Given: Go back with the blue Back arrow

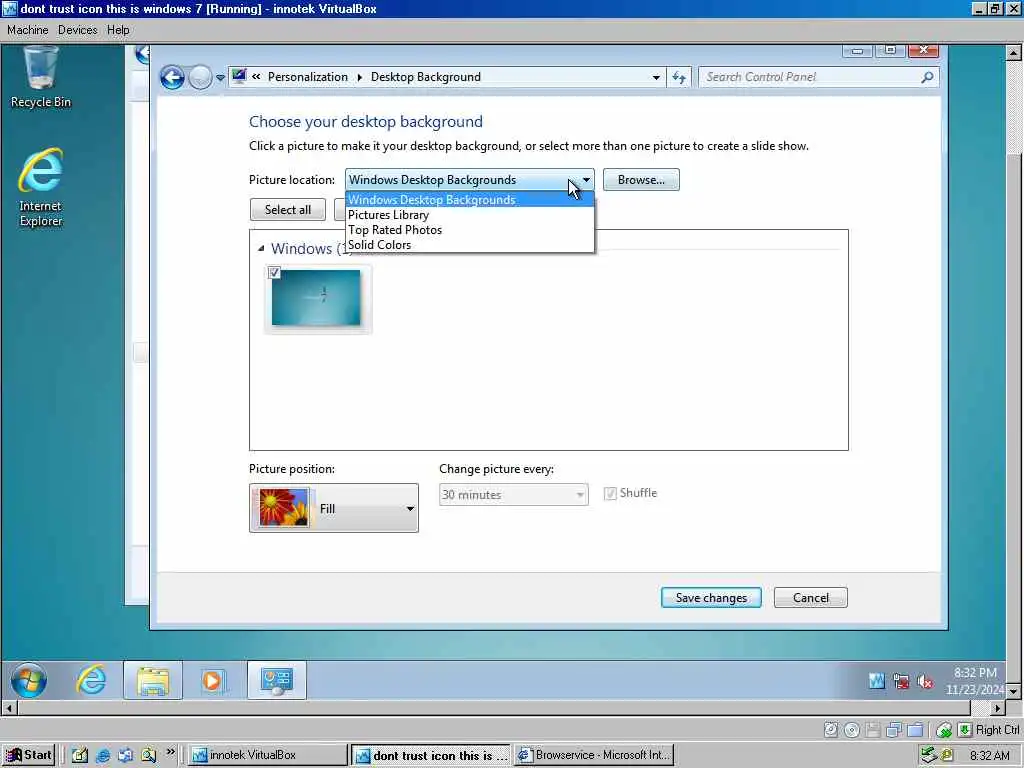Looking at the screenshot, I should click(172, 78).
